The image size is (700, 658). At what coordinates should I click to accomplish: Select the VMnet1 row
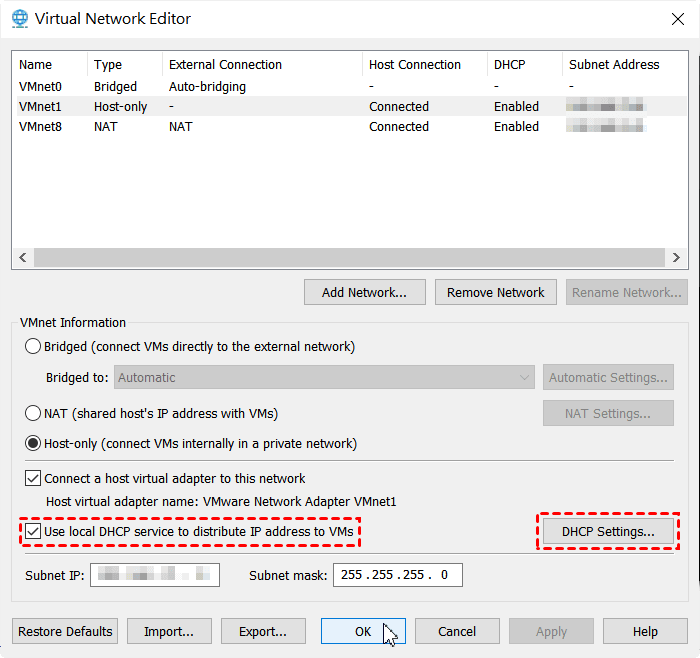click(352, 106)
